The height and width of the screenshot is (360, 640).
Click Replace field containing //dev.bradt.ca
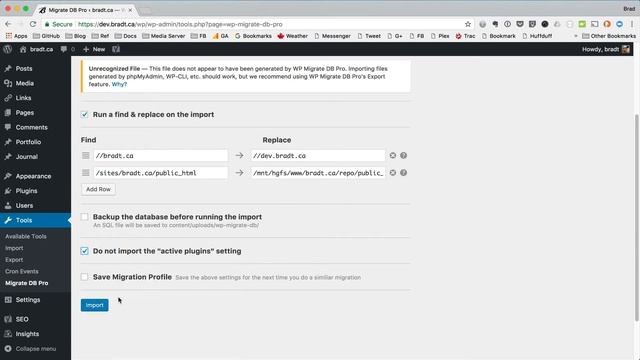318,156
